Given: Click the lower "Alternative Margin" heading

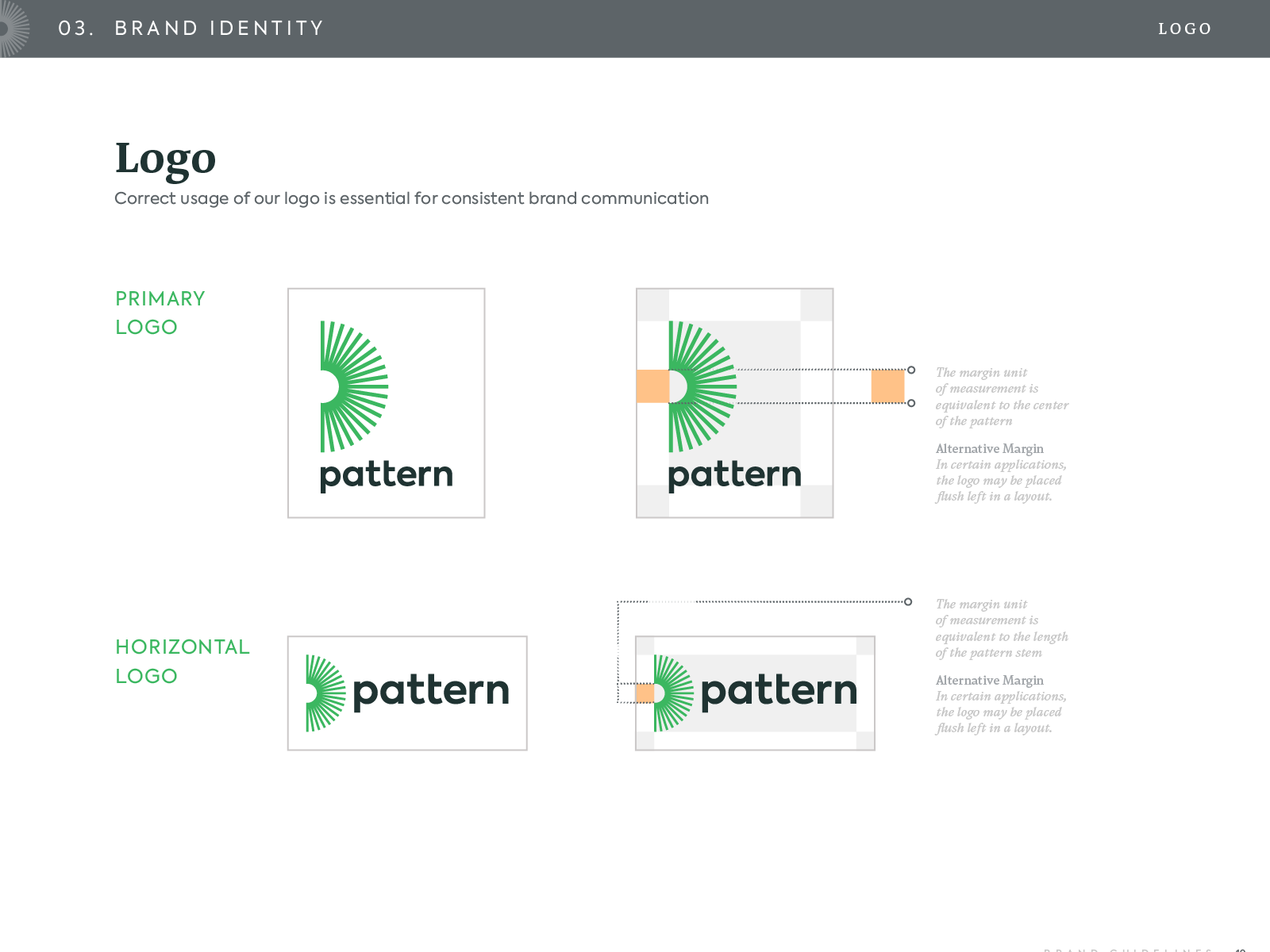Looking at the screenshot, I should tap(989, 681).
